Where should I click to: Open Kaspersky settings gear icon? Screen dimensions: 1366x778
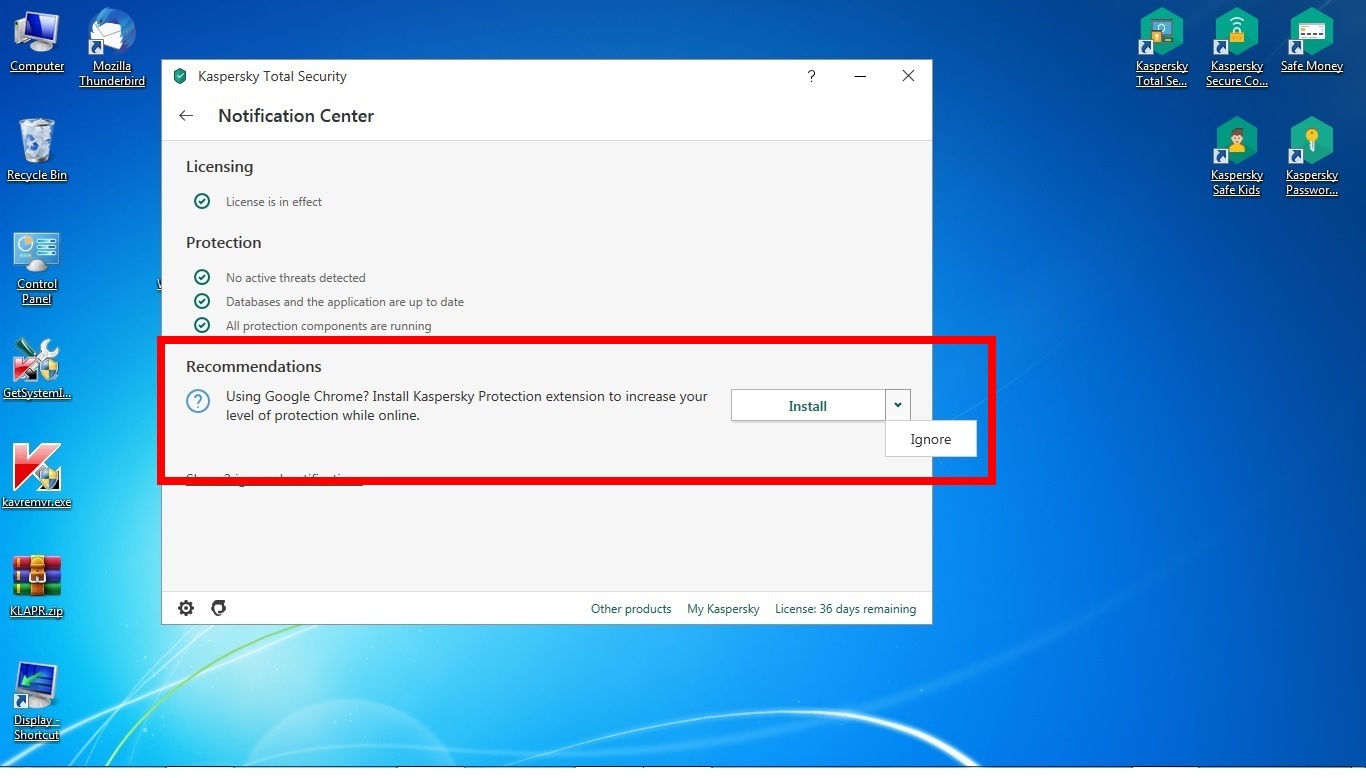pos(186,608)
